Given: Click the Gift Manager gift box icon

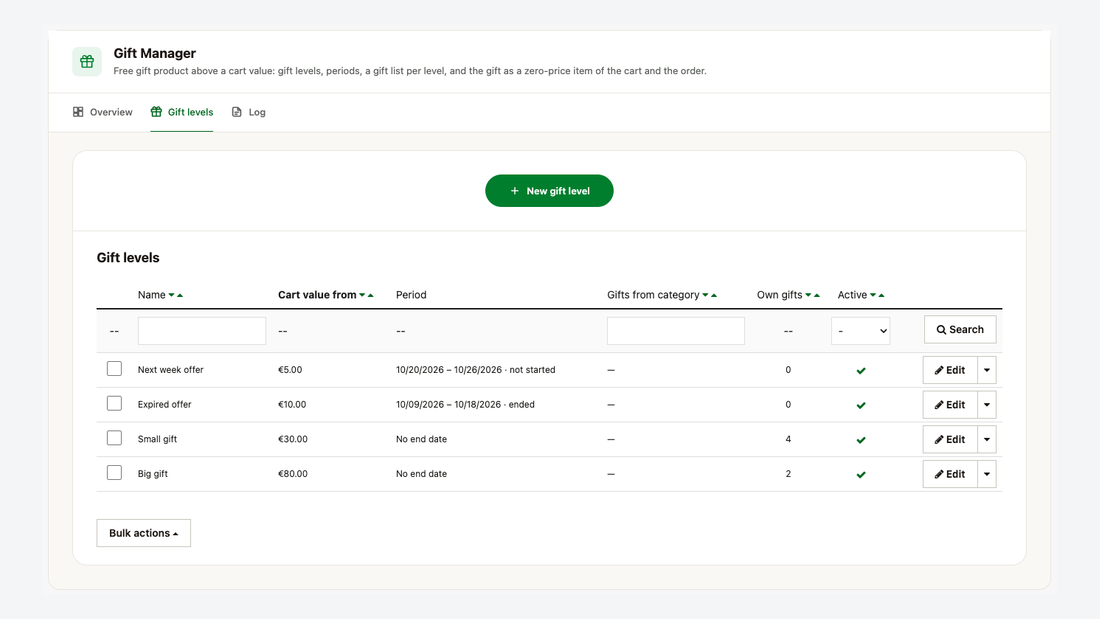Looking at the screenshot, I should pyautogui.click(x=87, y=62).
